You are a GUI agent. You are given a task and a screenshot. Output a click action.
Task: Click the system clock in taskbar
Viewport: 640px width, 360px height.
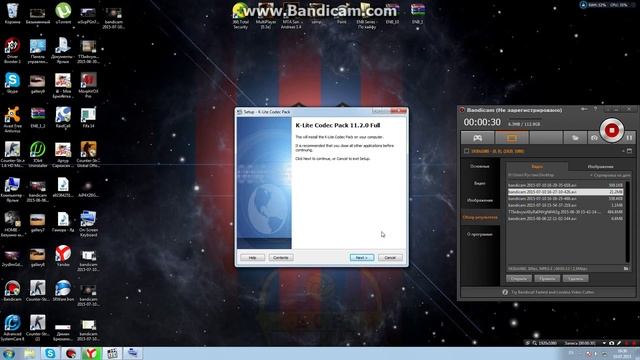pyautogui.click(x=622, y=353)
